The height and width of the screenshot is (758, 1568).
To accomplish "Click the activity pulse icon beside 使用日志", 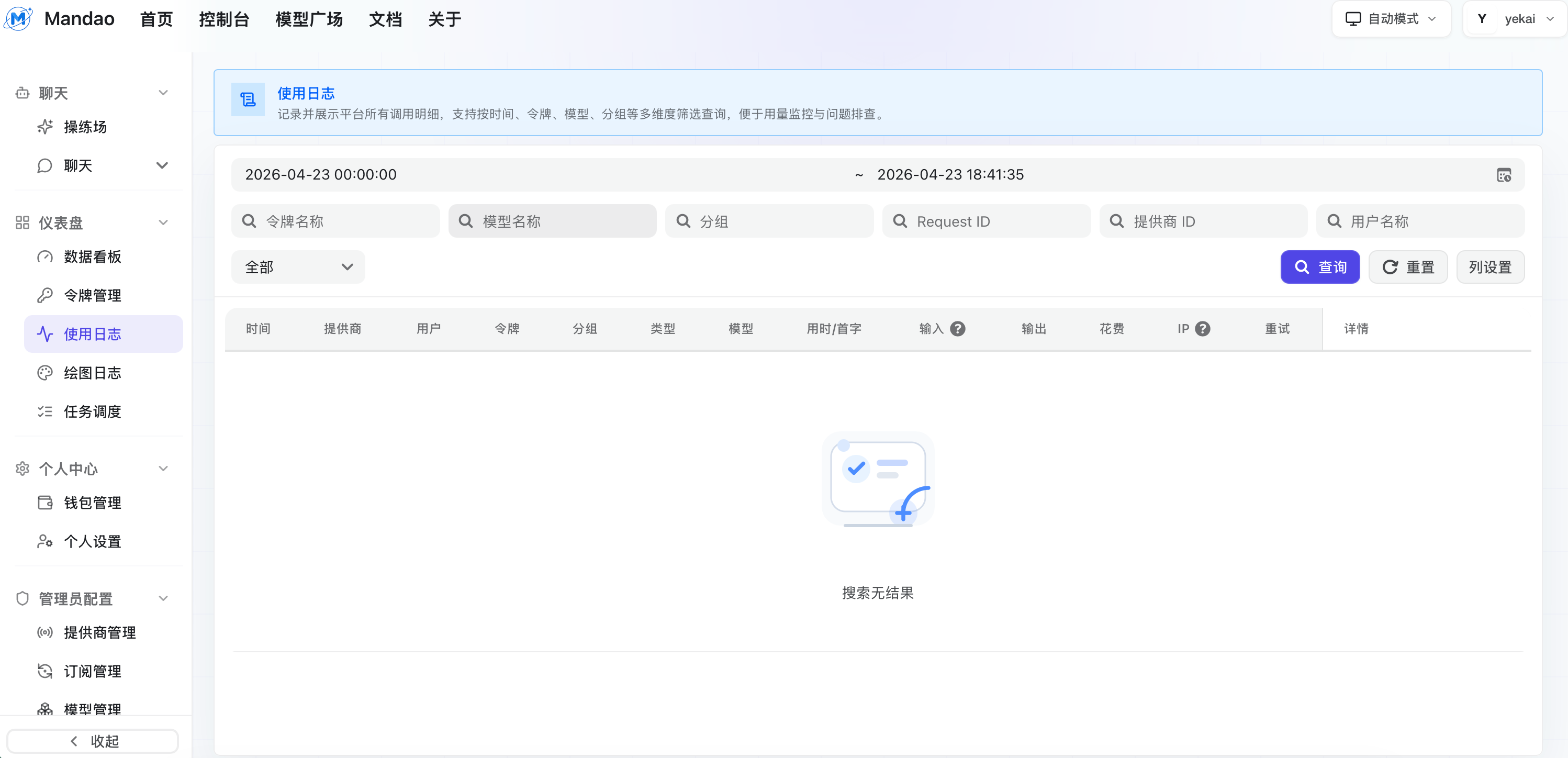I will [x=45, y=335].
